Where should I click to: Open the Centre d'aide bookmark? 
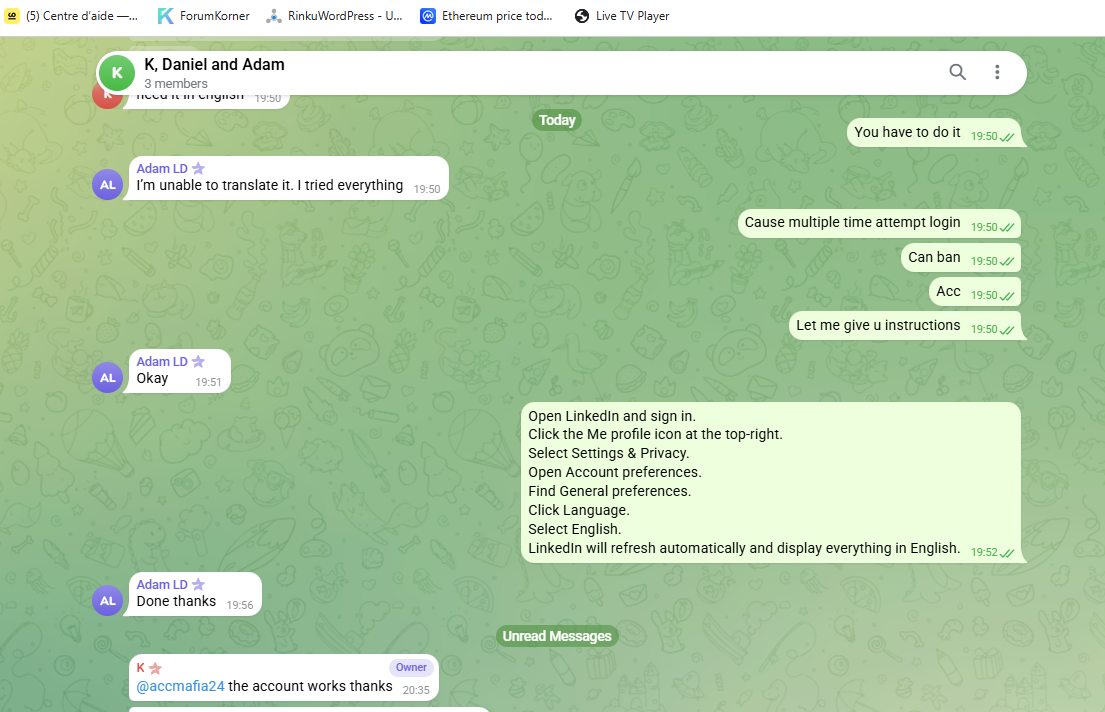[x=71, y=16]
